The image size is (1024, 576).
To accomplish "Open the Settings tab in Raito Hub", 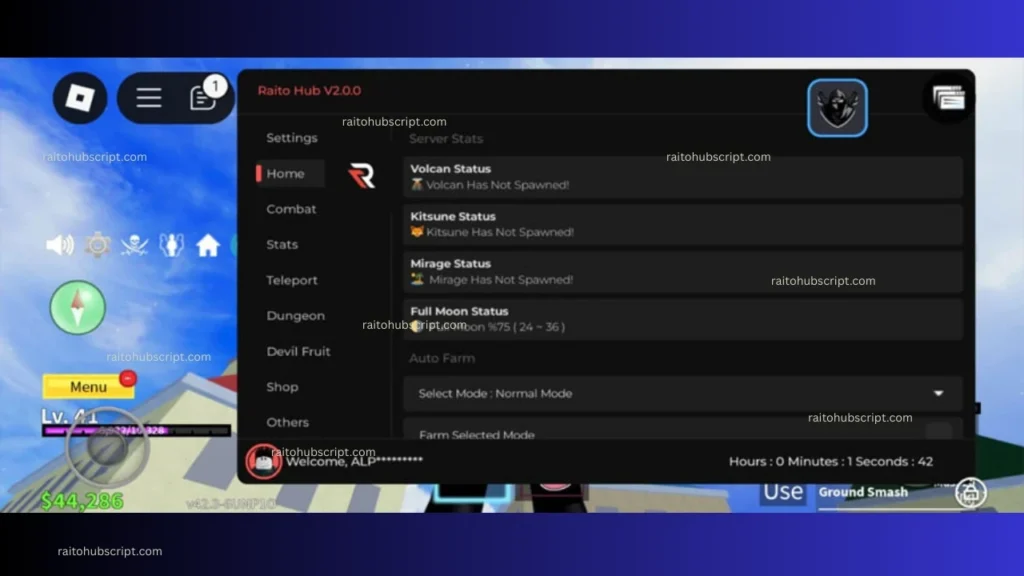I will click(292, 138).
